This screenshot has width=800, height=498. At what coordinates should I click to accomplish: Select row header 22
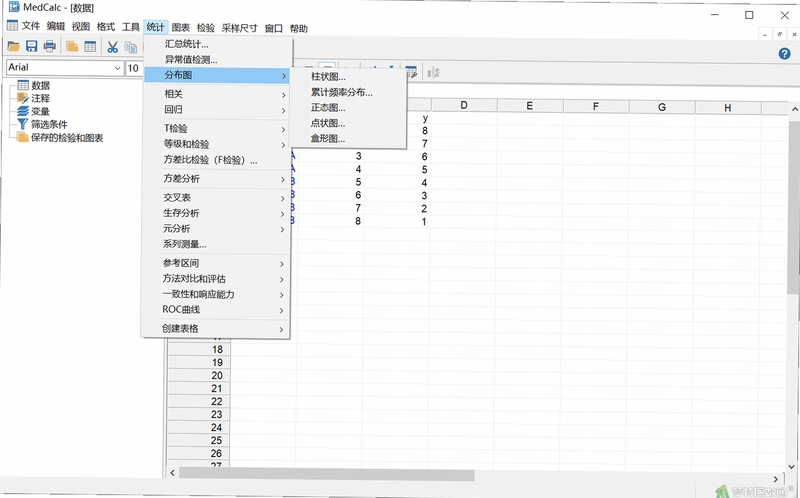click(198, 402)
